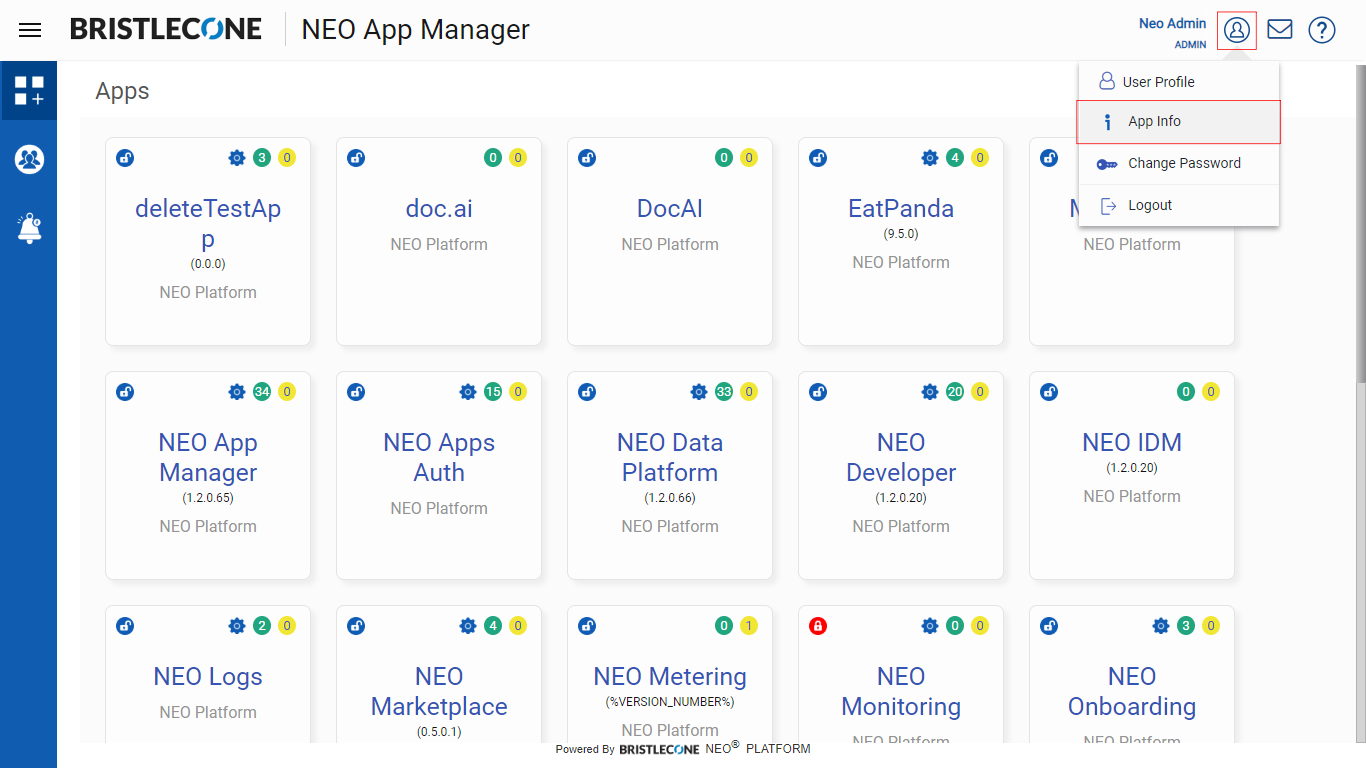Open the NEO Data Platform app title

pyautogui.click(x=670, y=458)
